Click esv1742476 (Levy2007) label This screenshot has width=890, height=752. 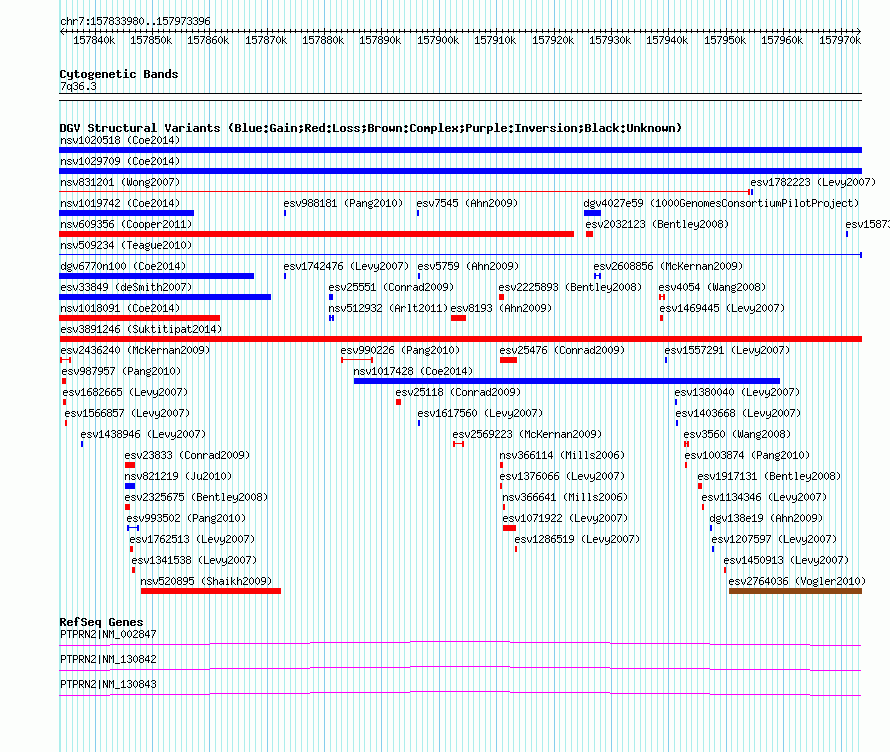[346, 266]
